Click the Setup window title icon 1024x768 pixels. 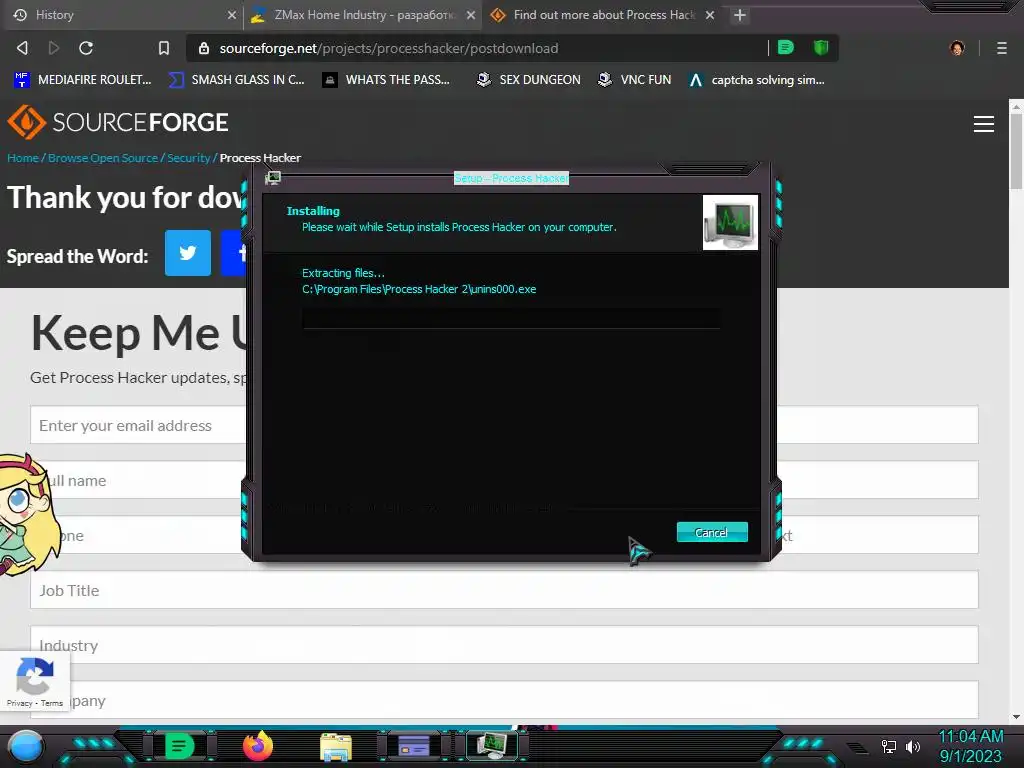tap(273, 178)
